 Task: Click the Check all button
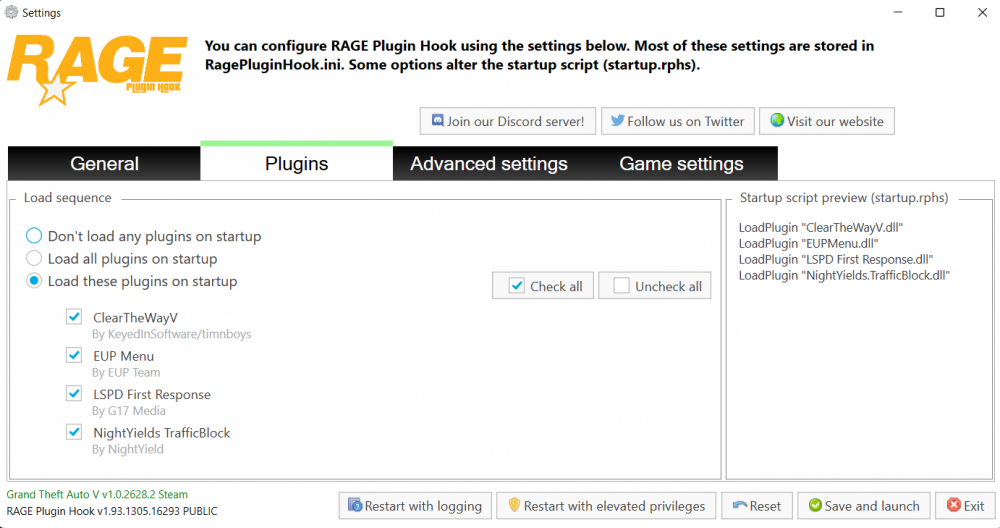click(543, 286)
